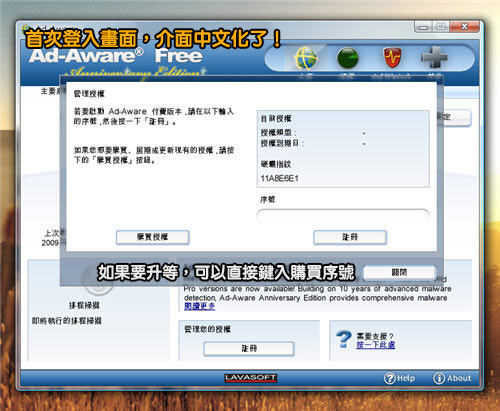The height and width of the screenshot is (411, 500).
Task: Select the green radar scan icon
Action: (348, 58)
